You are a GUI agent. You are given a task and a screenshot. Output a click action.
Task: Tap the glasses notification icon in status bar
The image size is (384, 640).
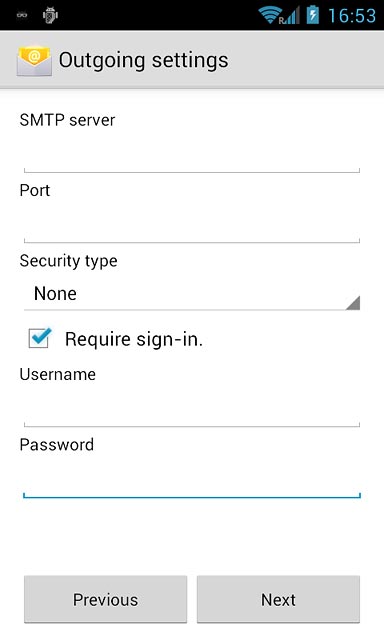22,15
